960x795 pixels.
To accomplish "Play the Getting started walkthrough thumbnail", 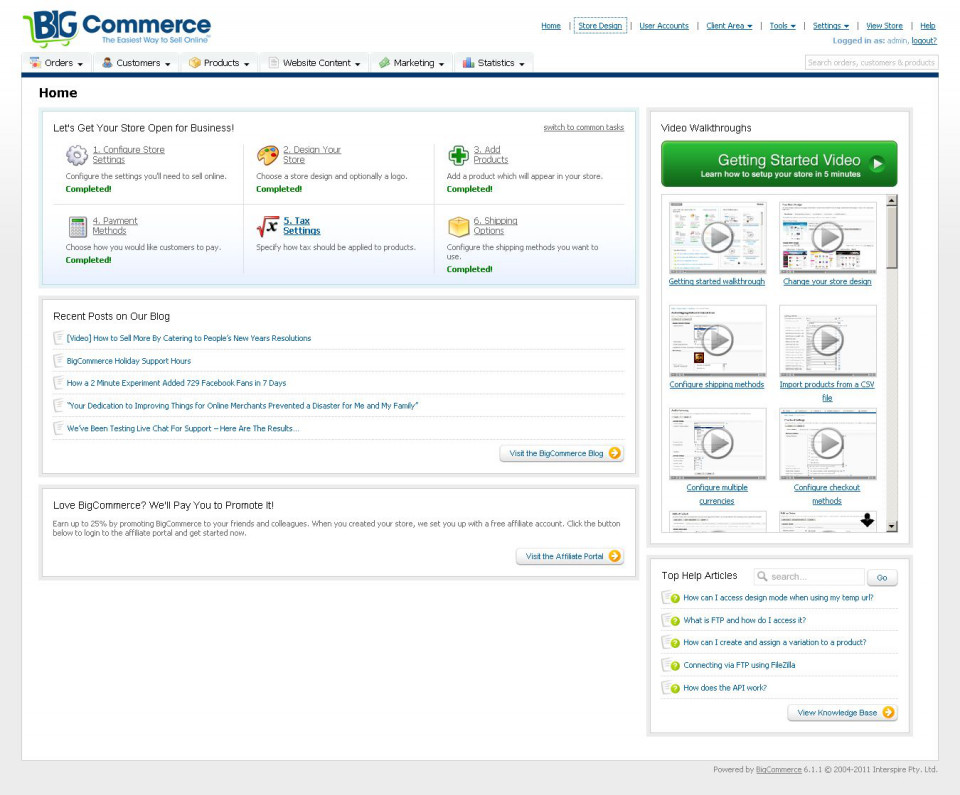I will (717, 238).
